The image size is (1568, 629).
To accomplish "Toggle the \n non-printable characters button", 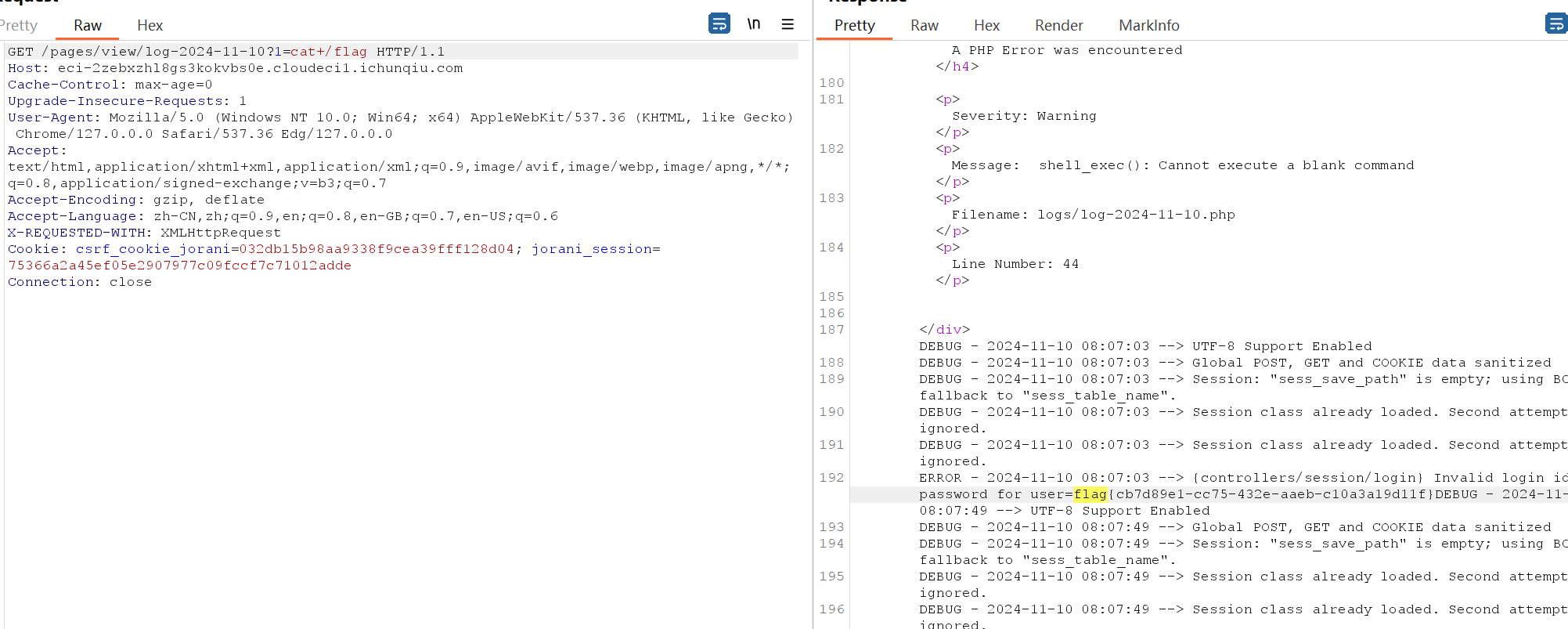I will pyautogui.click(x=753, y=23).
